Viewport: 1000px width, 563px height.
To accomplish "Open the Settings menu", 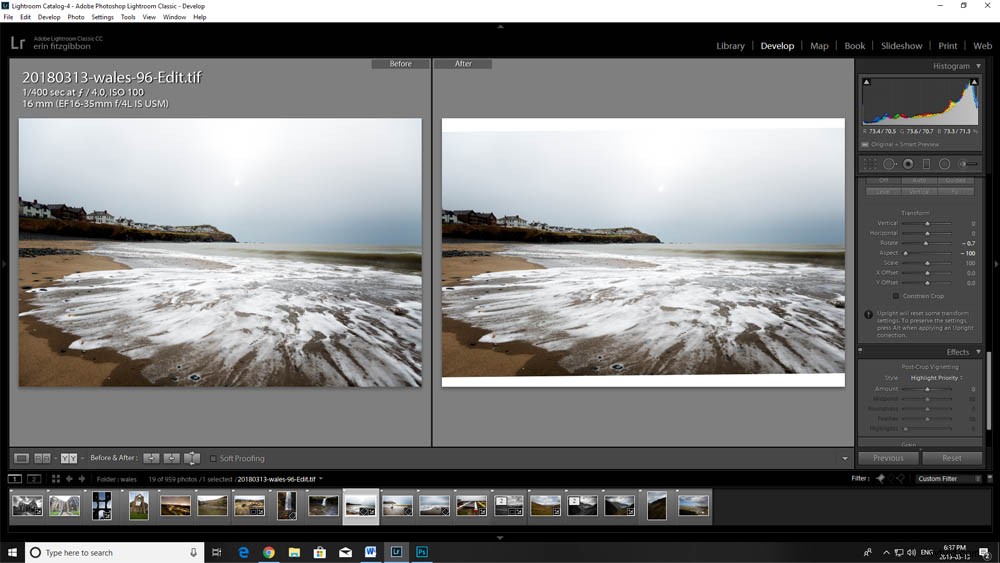I will [x=102, y=17].
